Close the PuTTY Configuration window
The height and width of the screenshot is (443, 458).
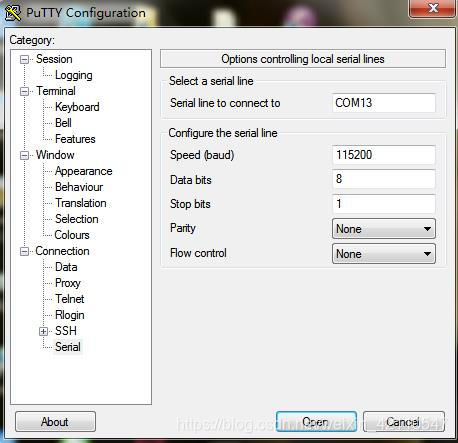point(432,8)
